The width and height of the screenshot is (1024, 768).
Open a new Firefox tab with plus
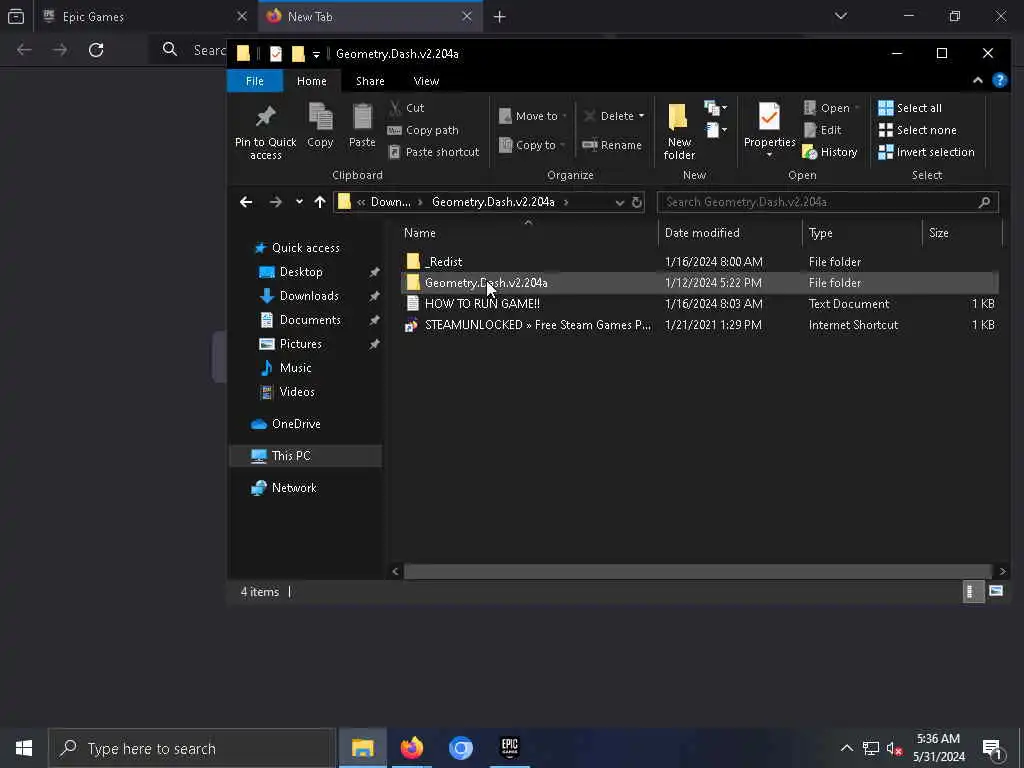[x=499, y=17]
